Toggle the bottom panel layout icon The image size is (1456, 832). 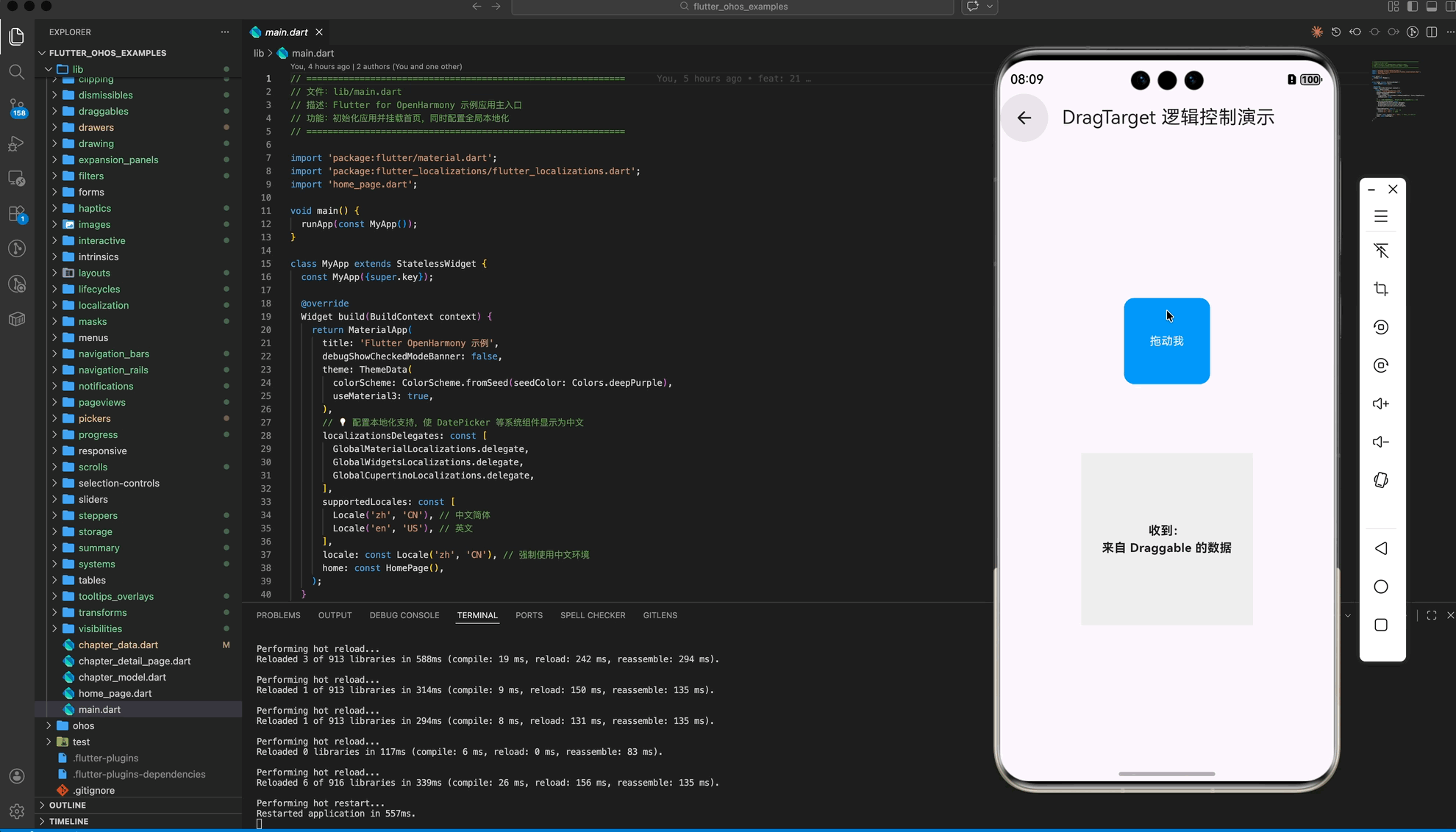tap(1431, 7)
